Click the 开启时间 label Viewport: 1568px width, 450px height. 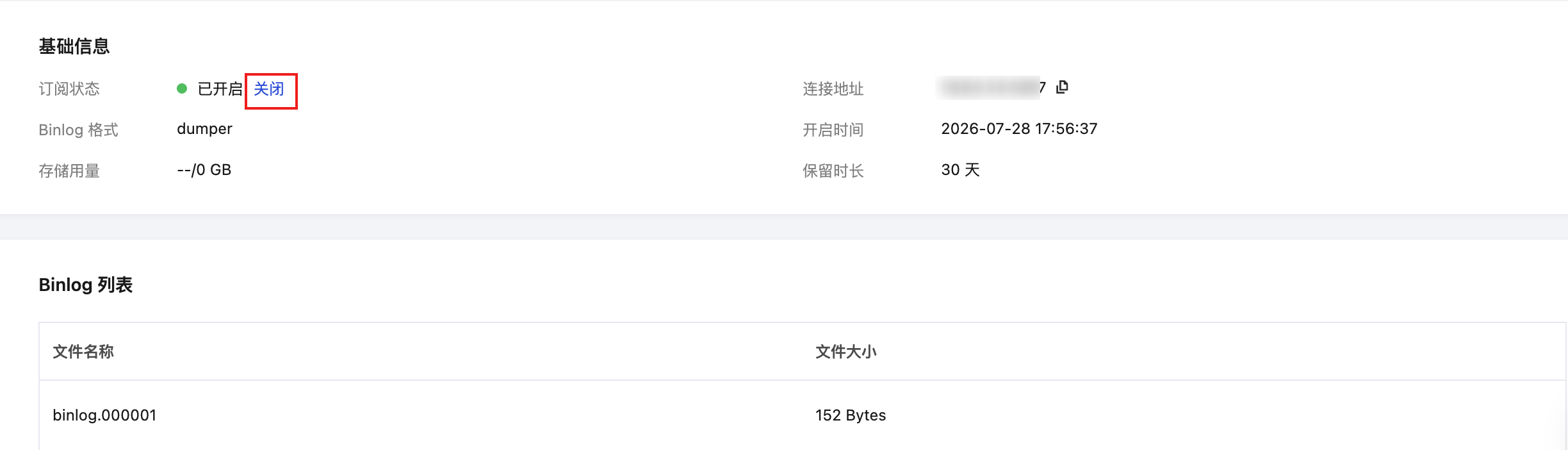[833, 130]
